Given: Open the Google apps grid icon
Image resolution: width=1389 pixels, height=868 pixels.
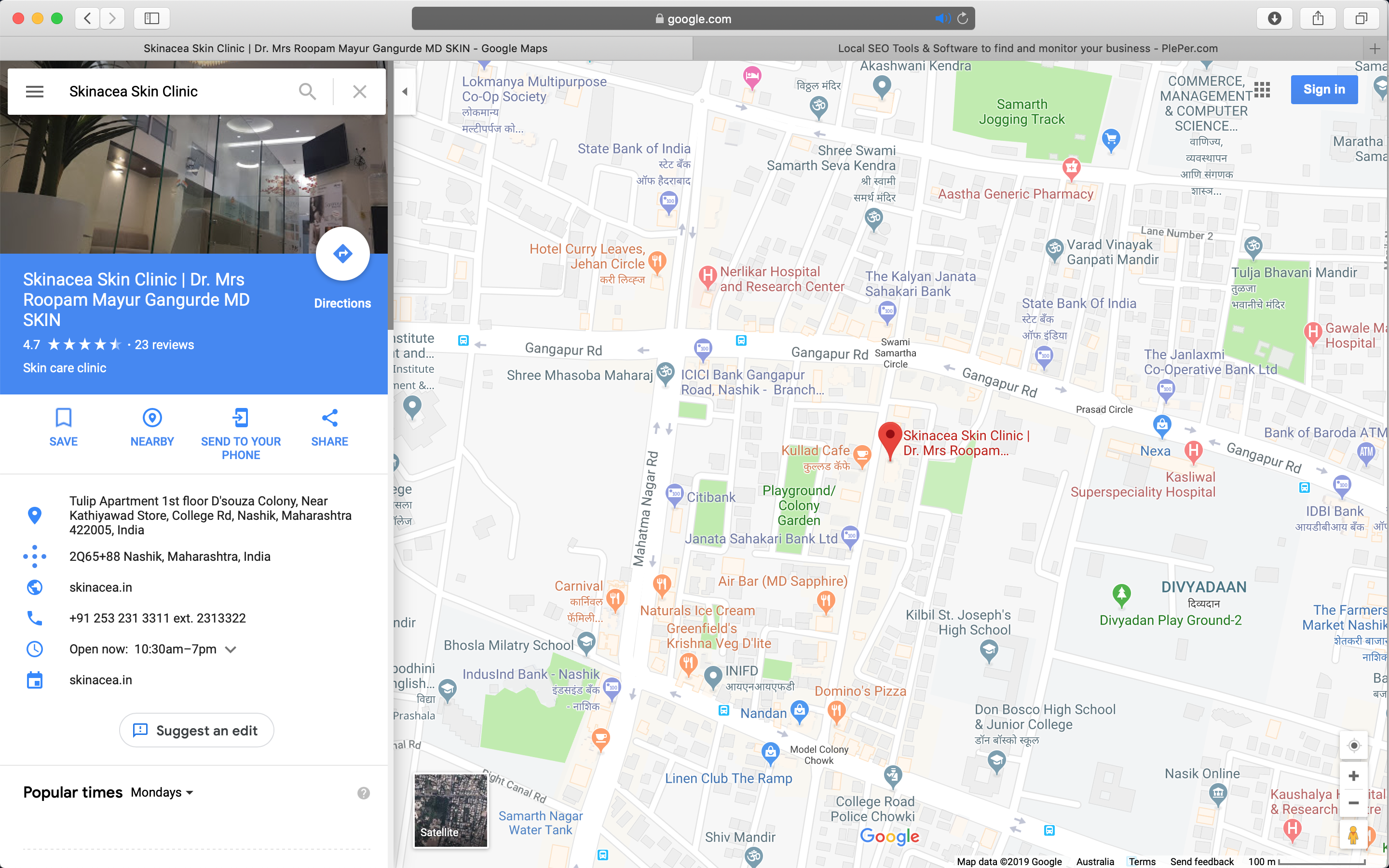Looking at the screenshot, I should point(1262,90).
